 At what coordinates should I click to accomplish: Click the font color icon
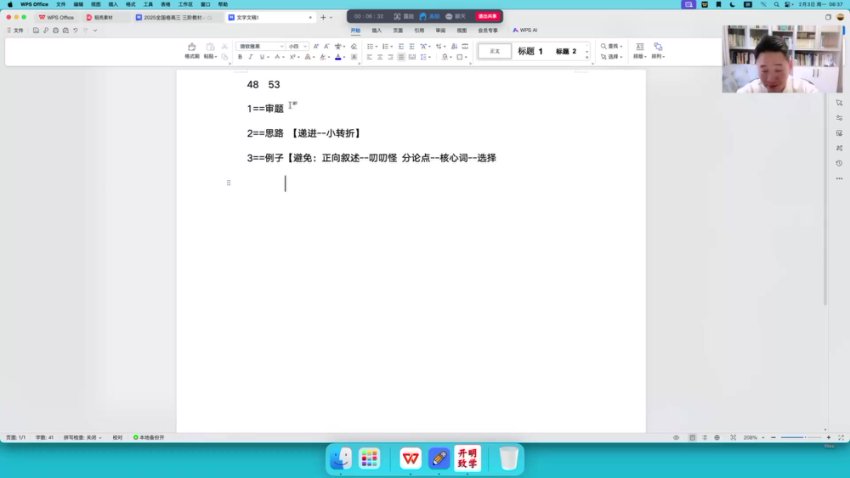click(x=339, y=57)
